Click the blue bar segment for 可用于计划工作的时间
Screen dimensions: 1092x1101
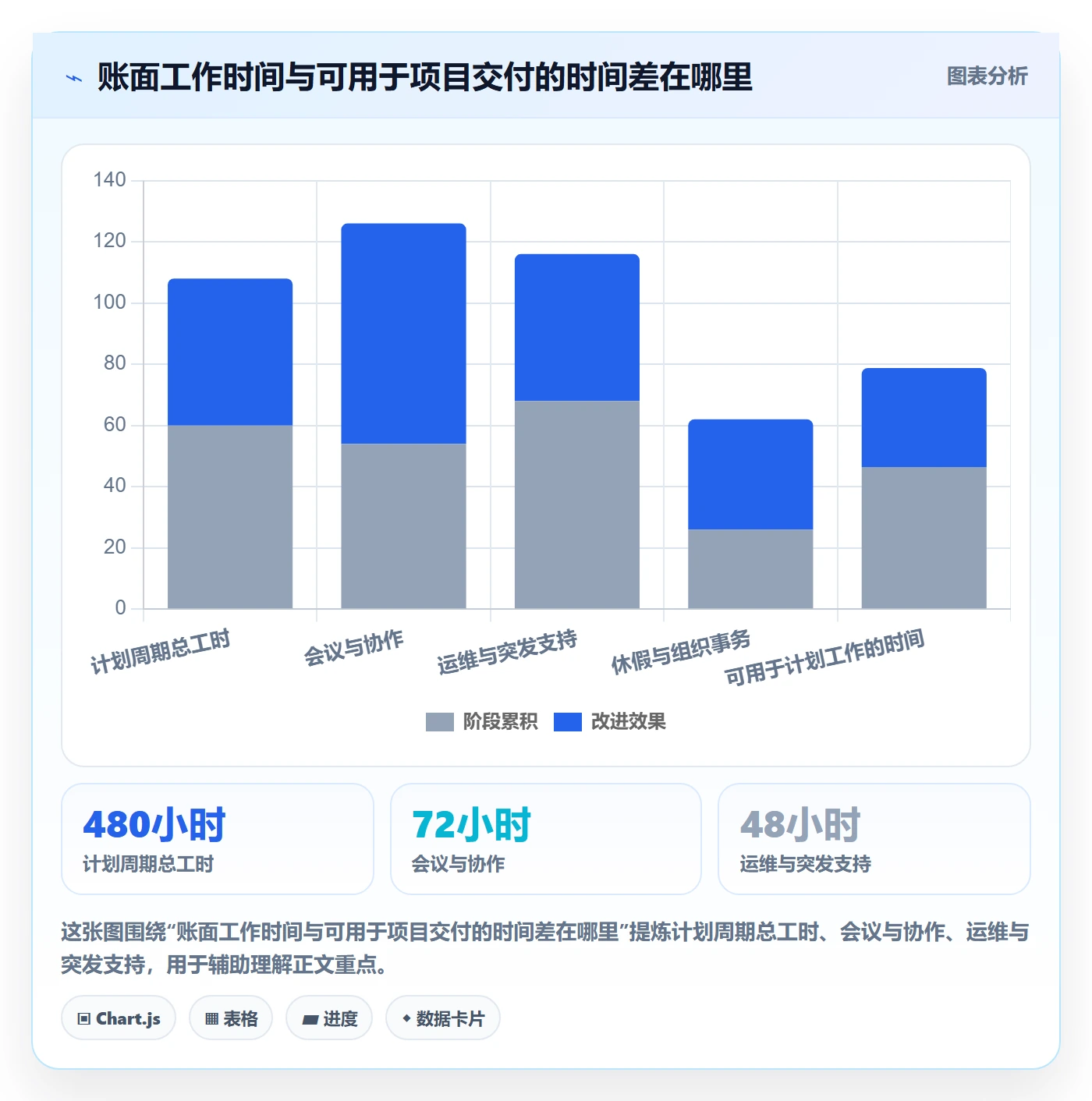924,417
